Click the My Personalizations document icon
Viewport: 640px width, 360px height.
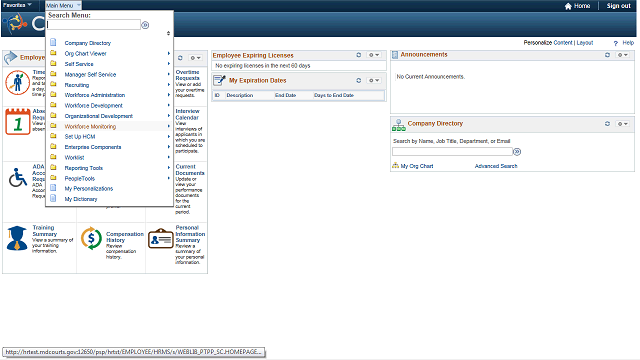coord(53,188)
